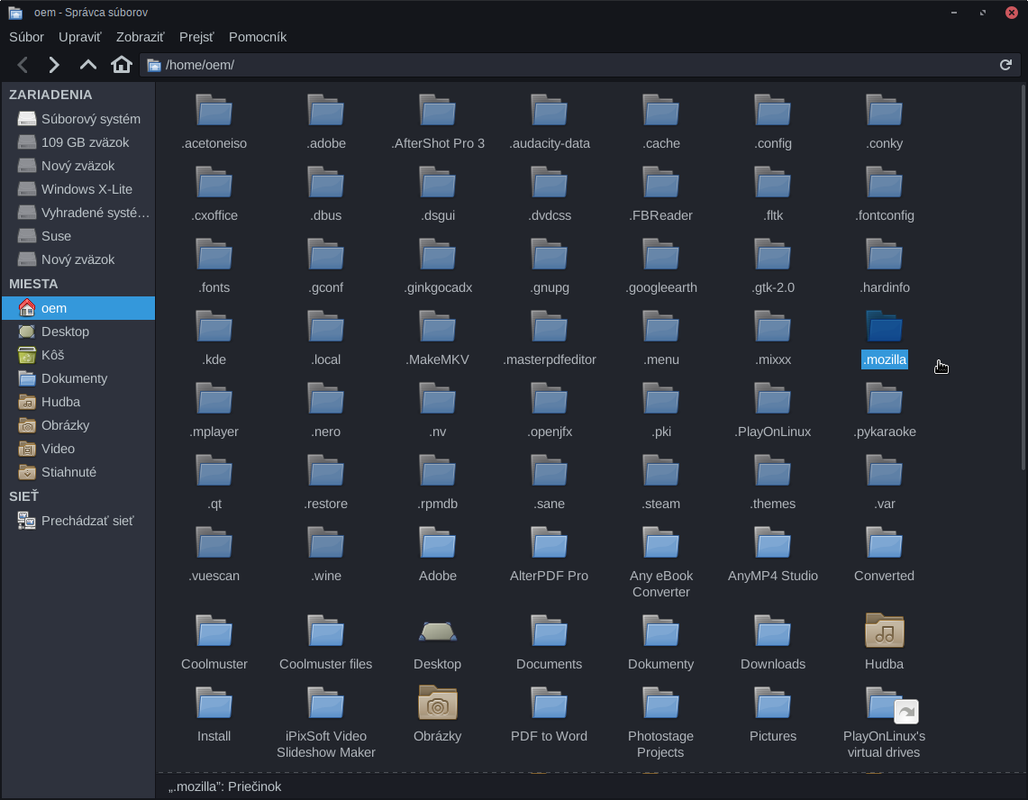Image resolution: width=1028 pixels, height=800 pixels.
Task: Select Windows X-Lite volume
Action: pyautogui.click(x=79, y=189)
